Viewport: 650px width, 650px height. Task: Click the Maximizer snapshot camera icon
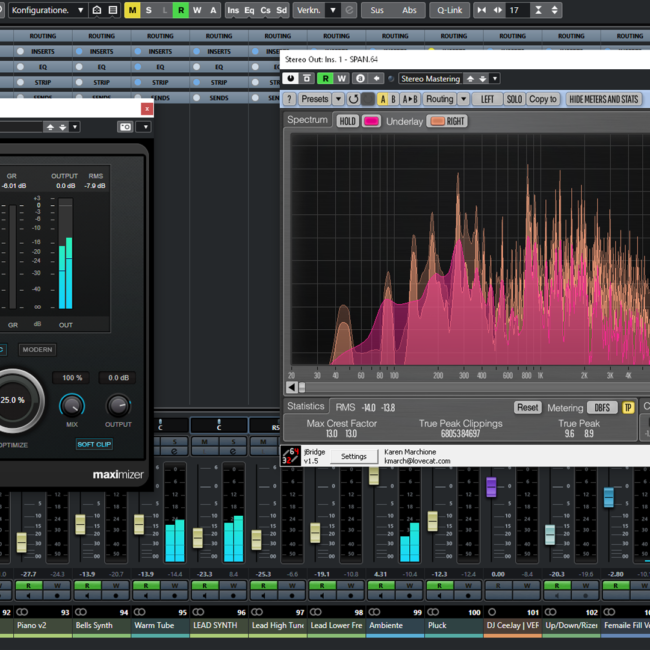(x=126, y=127)
